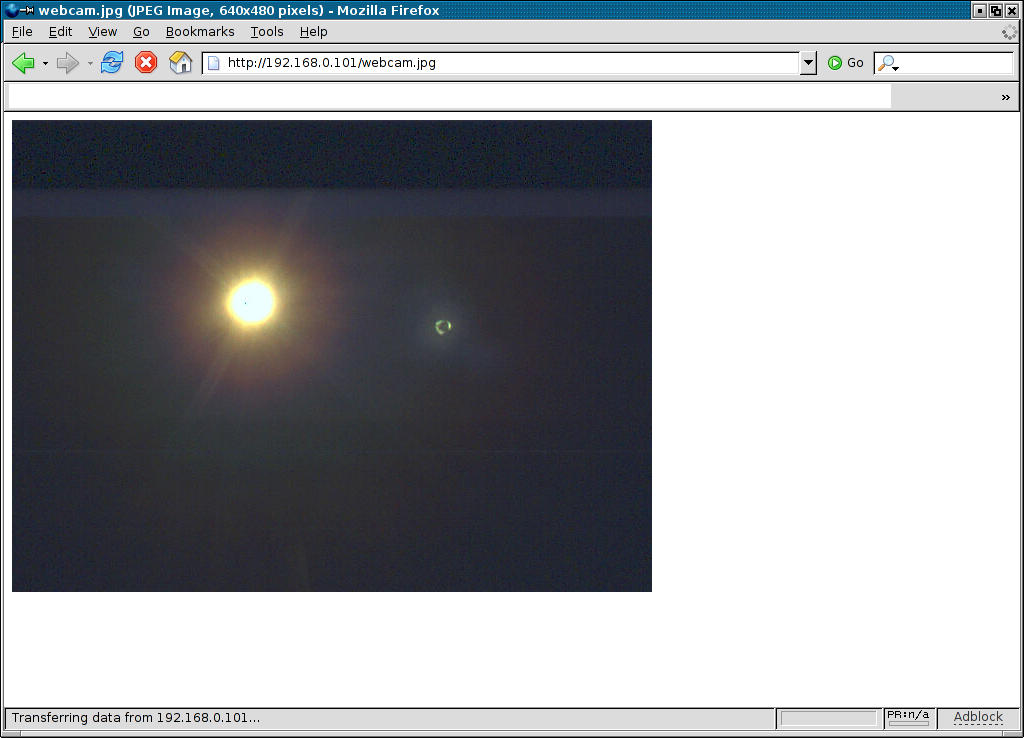Expand the address bar history dropdown
1024x738 pixels.
tap(808, 63)
